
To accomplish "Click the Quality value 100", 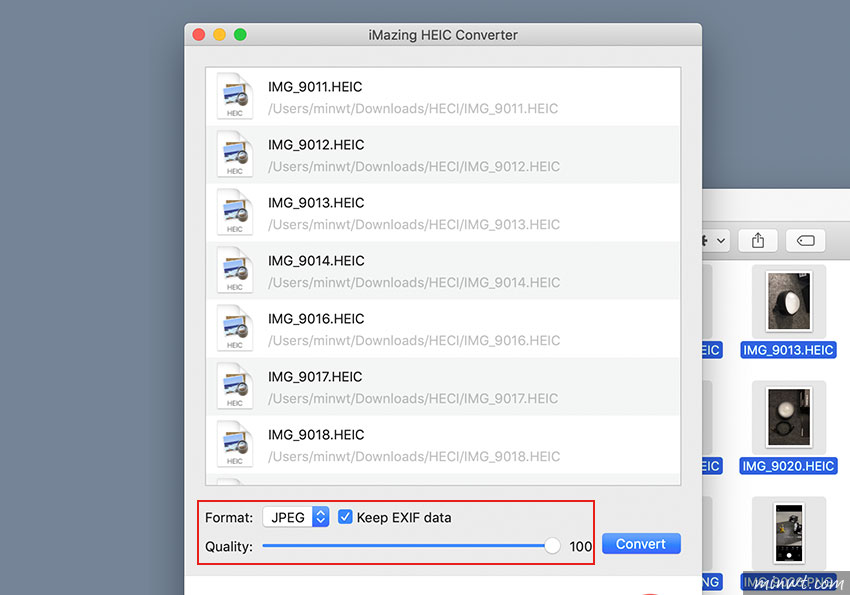I will [x=581, y=546].
